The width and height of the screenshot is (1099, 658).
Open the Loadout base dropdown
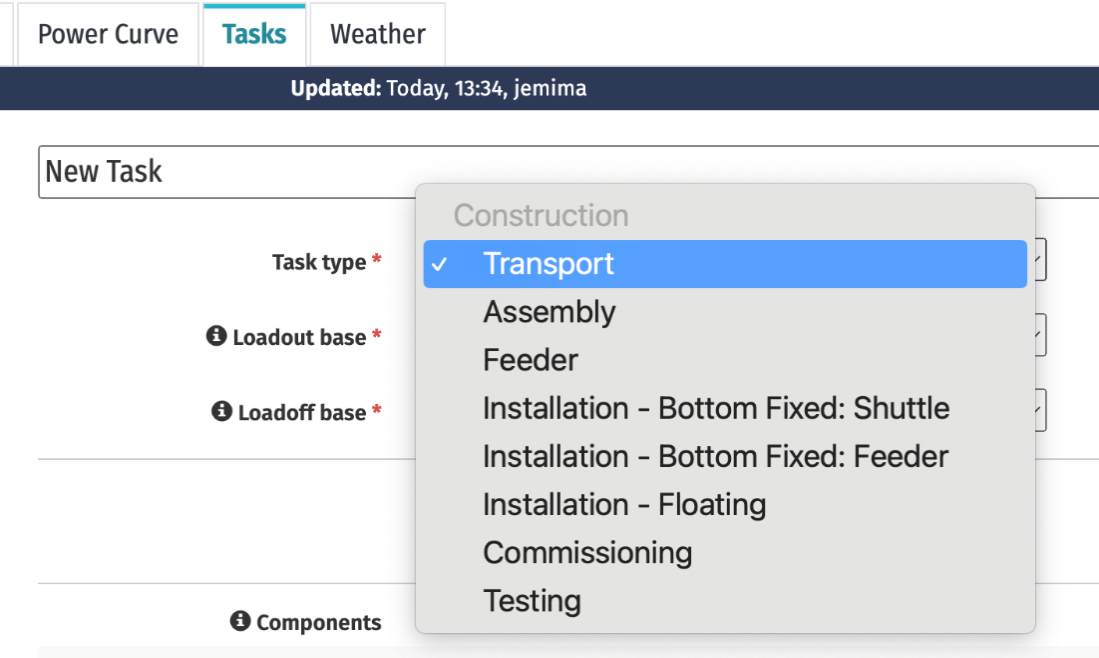(1039, 335)
